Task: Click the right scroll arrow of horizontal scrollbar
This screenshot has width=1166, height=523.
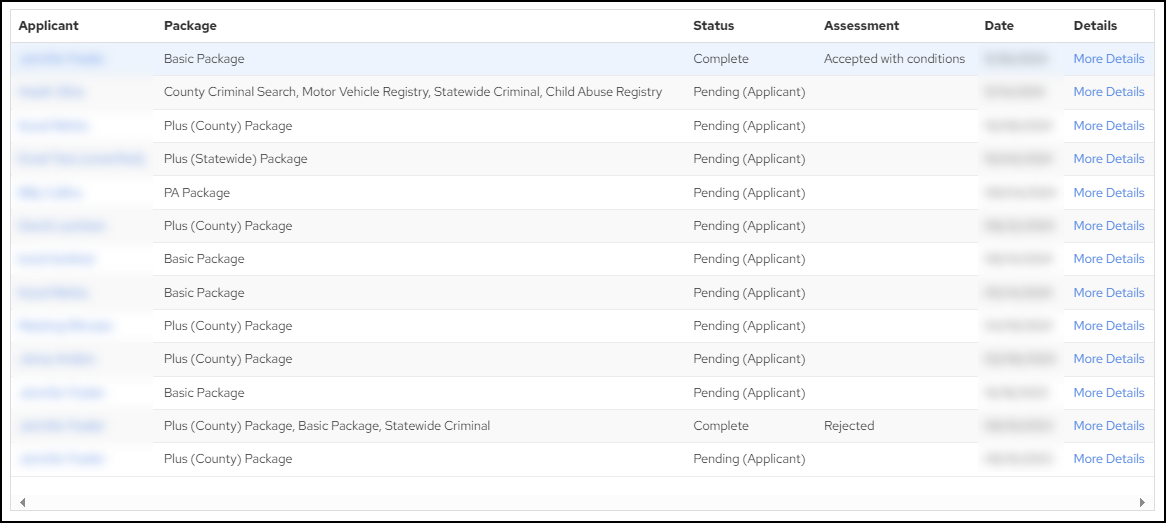Action: click(1142, 502)
